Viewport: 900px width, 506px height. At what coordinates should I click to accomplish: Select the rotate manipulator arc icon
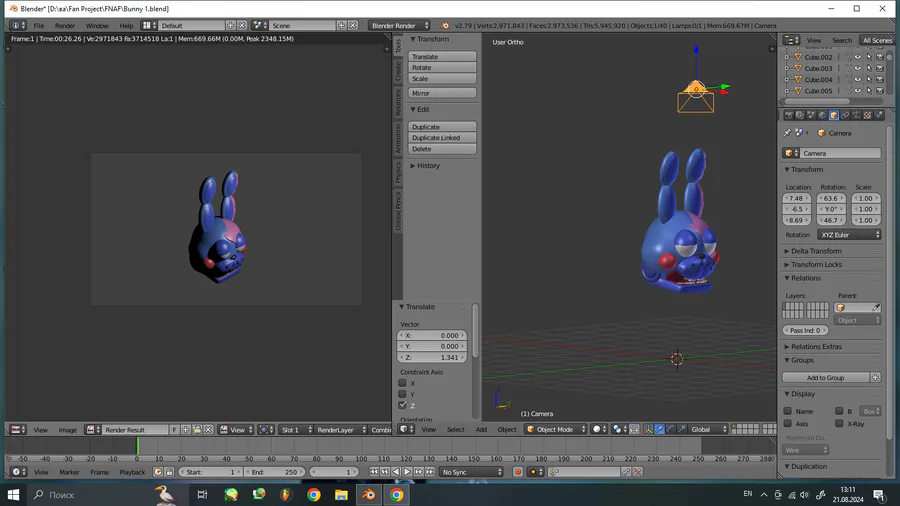point(670,429)
